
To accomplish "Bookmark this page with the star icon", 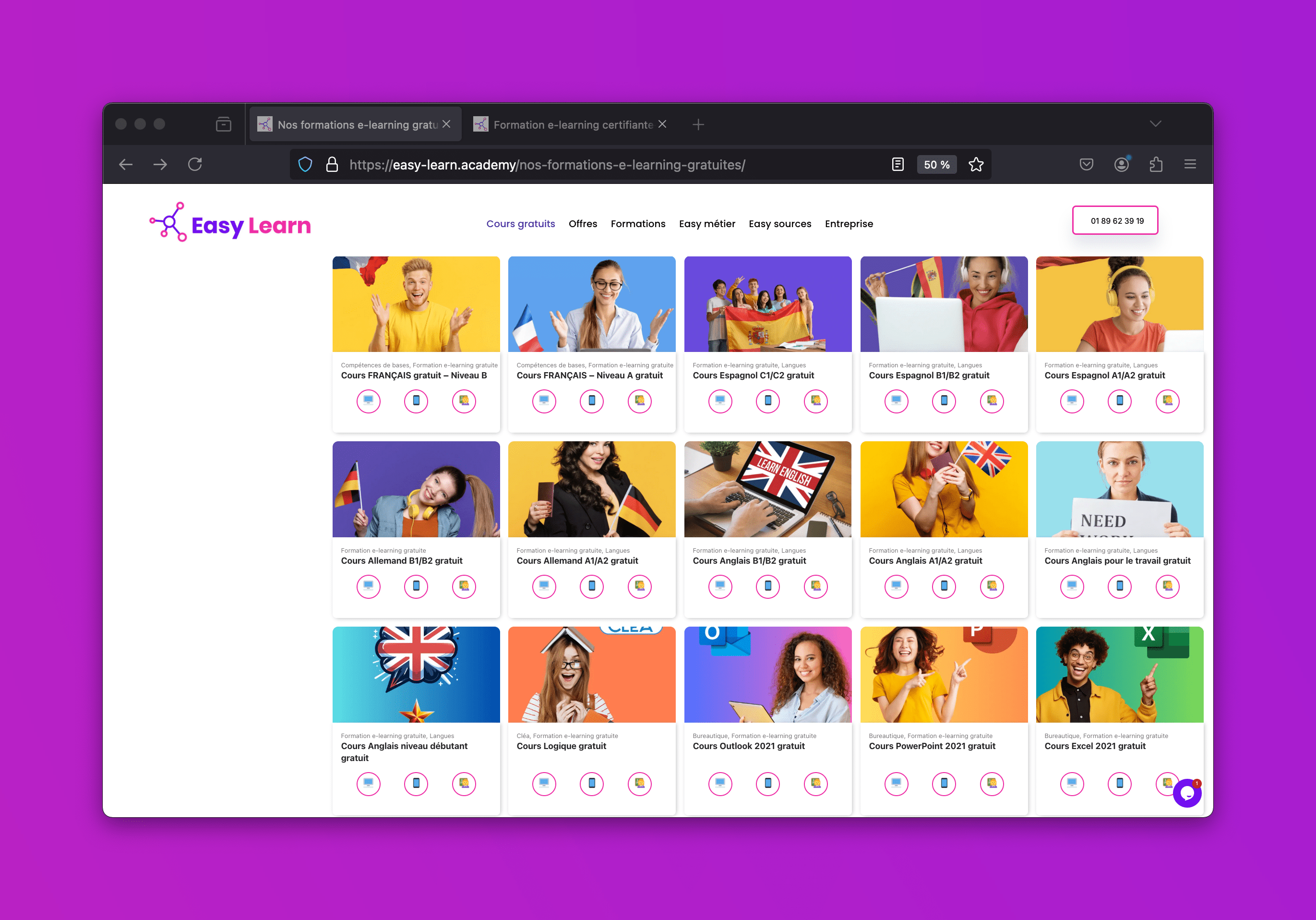I will click(x=976, y=165).
